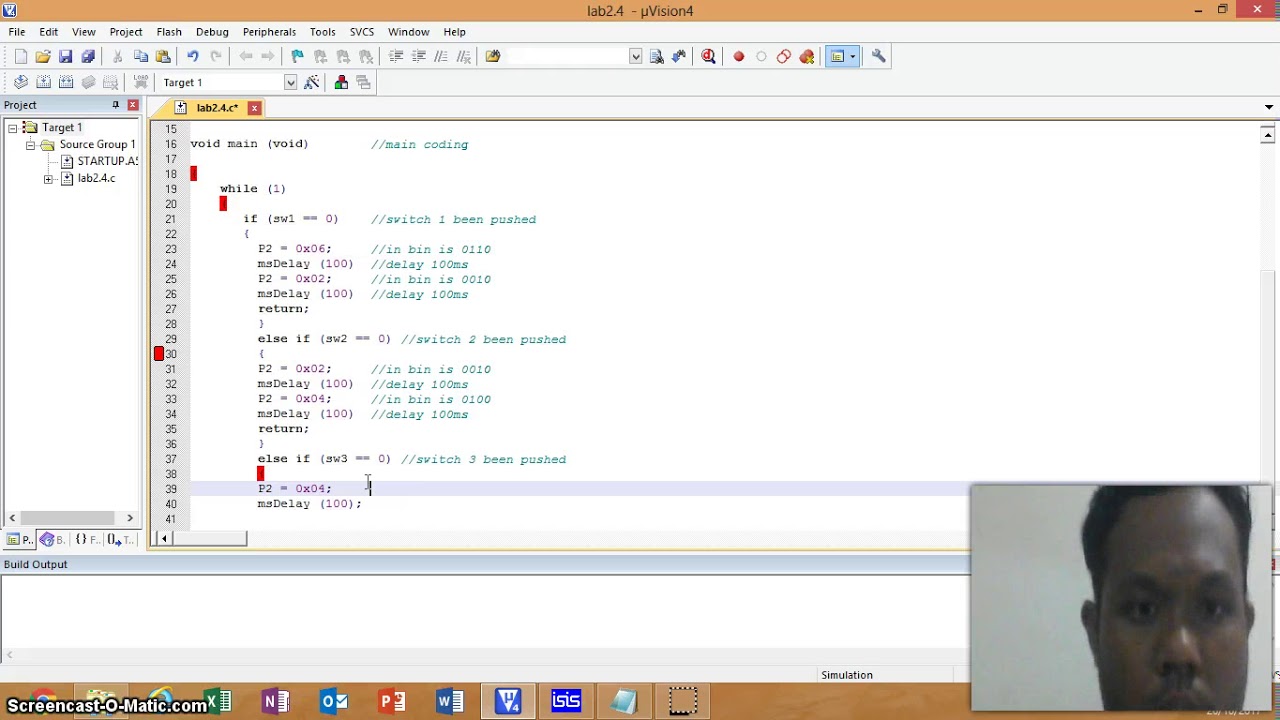Click the Translate file icon in build toolbar
This screenshot has width=1280, height=720.
21,83
